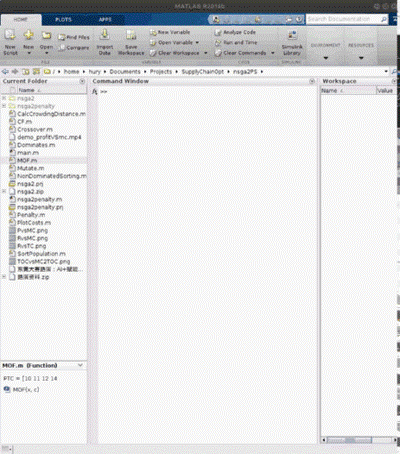Expand the nsga2.zip archive
Viewport: 400px width, 454px height.
pyautogui.click(x=4, y=191)
